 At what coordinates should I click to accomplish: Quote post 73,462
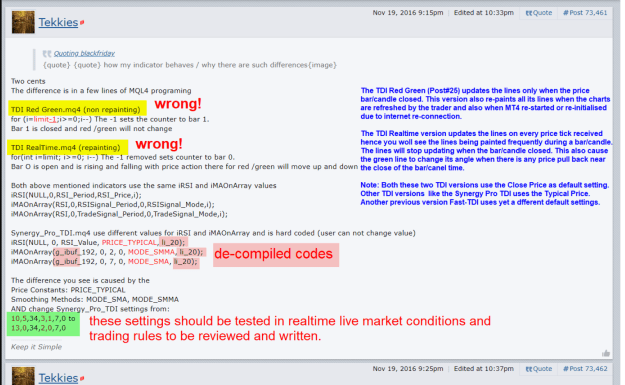(539, 369)
